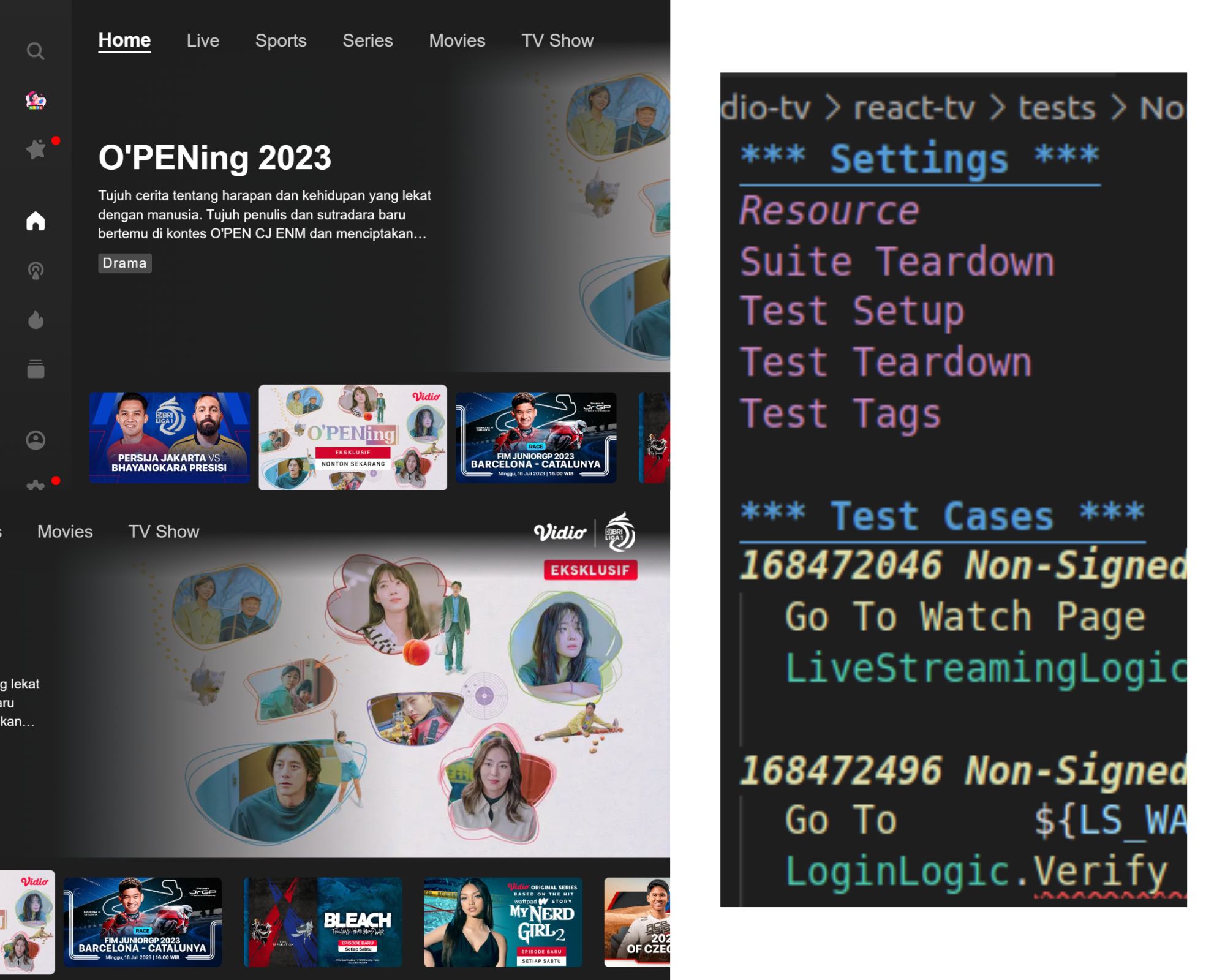Image resolution: width=1225 pixels, height=980 pixels.
Task: Click the flame trending icon
Action: point(36,319)
